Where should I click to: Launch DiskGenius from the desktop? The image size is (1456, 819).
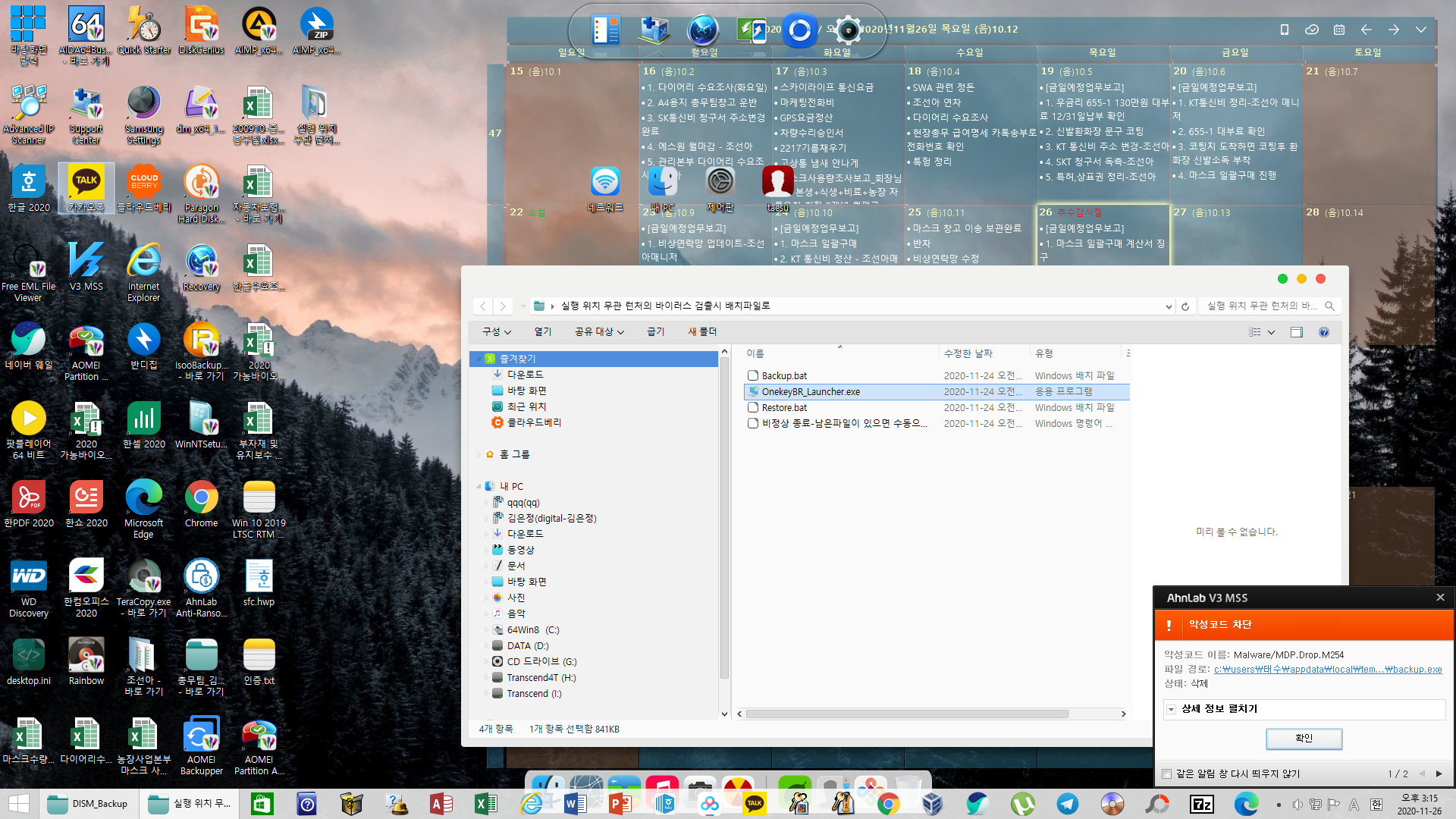pyautogui.click(x=201, y=30)
